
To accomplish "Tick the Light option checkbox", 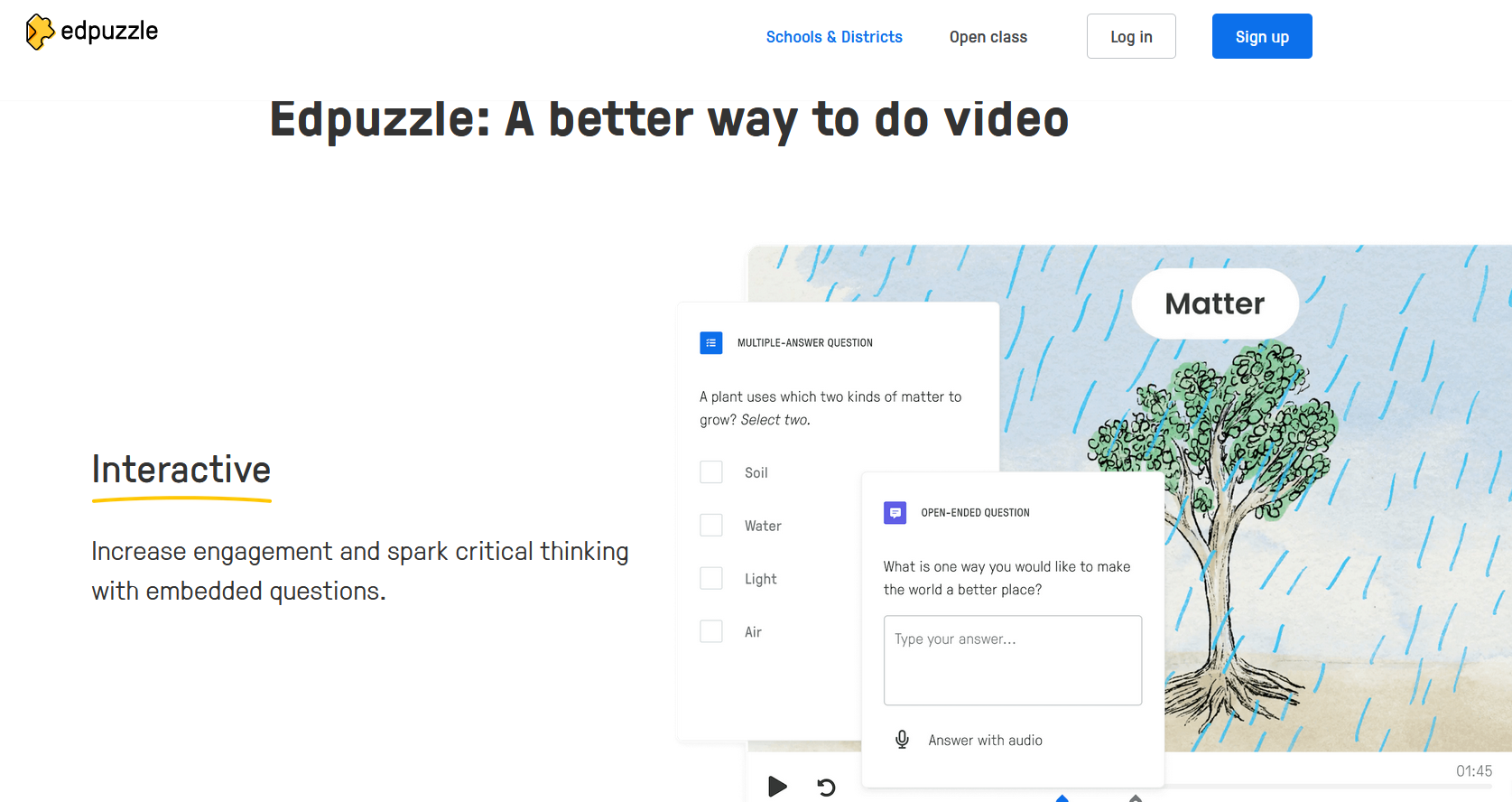I will 711,579.
